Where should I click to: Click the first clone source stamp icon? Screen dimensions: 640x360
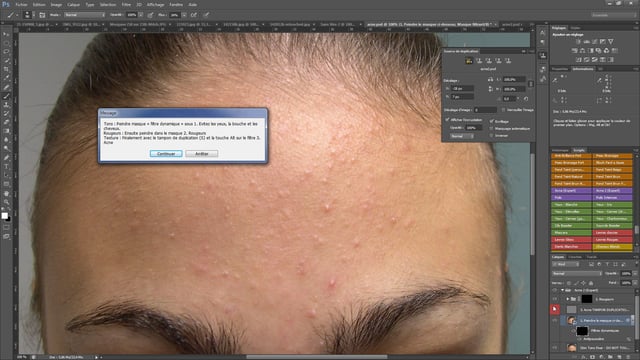tap(469, 61)
